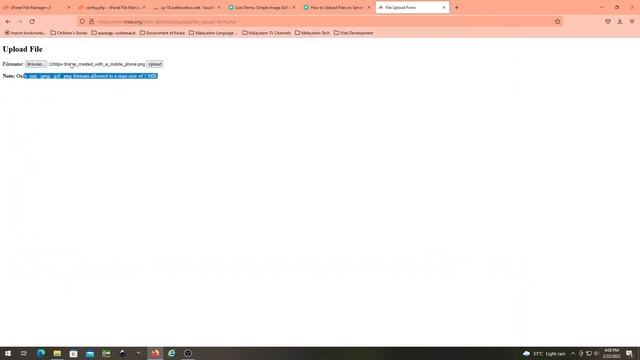640x360 pixels.
Task: Click the OBS Studio taskbar icon
Action: pos(188,353)
